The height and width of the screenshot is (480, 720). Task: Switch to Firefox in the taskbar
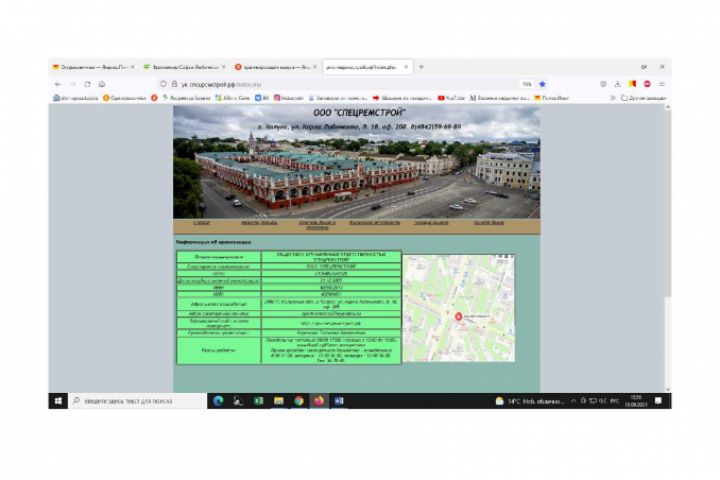click(319, 401)
